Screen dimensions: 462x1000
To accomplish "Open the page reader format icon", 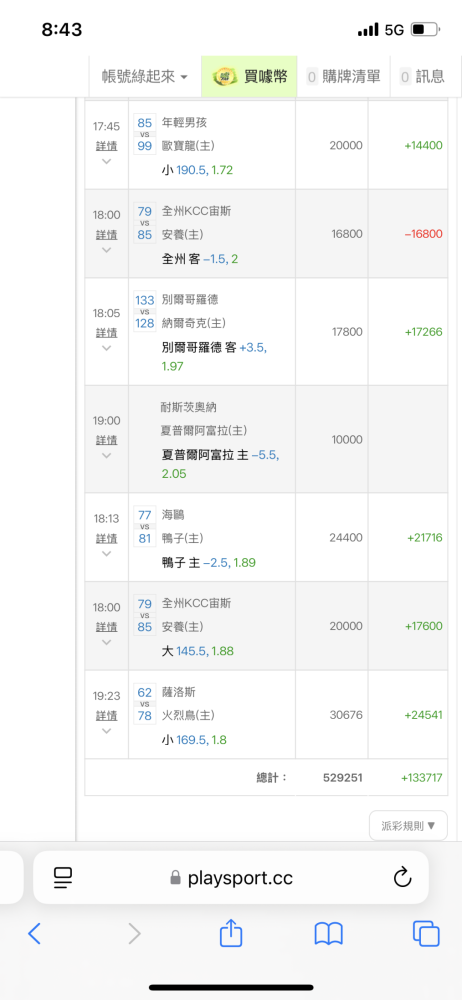I will [x=63, y=878].
